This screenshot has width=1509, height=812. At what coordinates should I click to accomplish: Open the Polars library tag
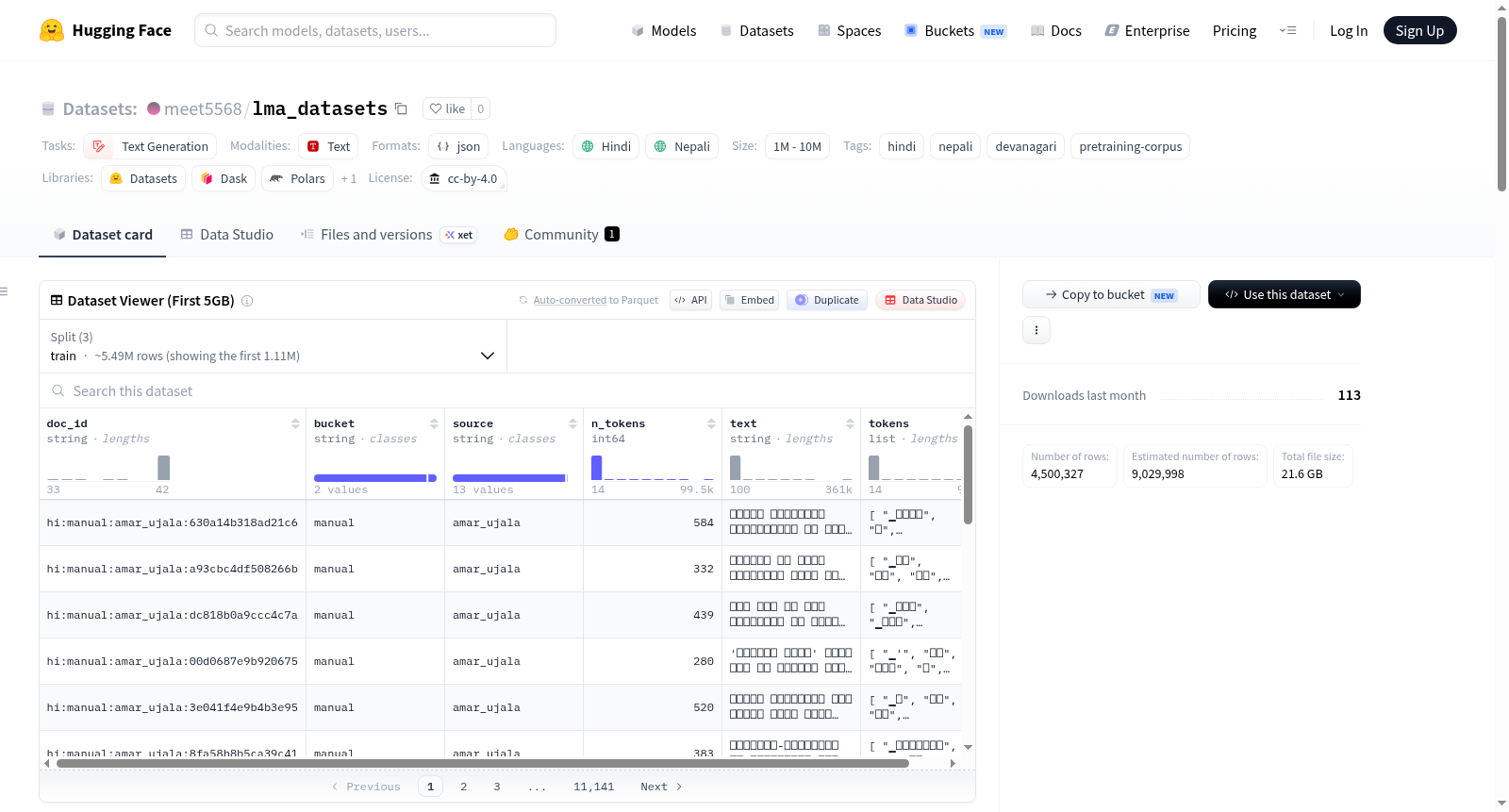[297, 178]
